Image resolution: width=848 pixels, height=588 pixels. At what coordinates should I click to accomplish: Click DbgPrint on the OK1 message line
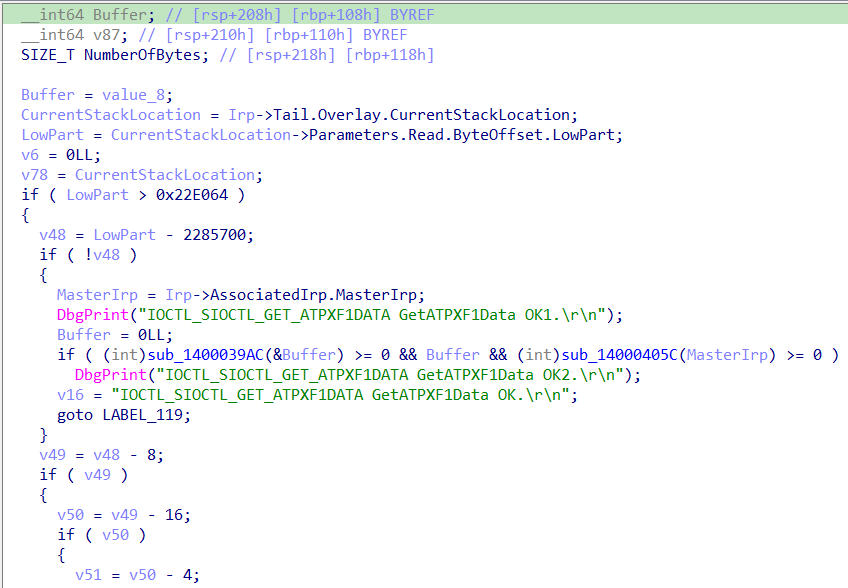[87, 314]
